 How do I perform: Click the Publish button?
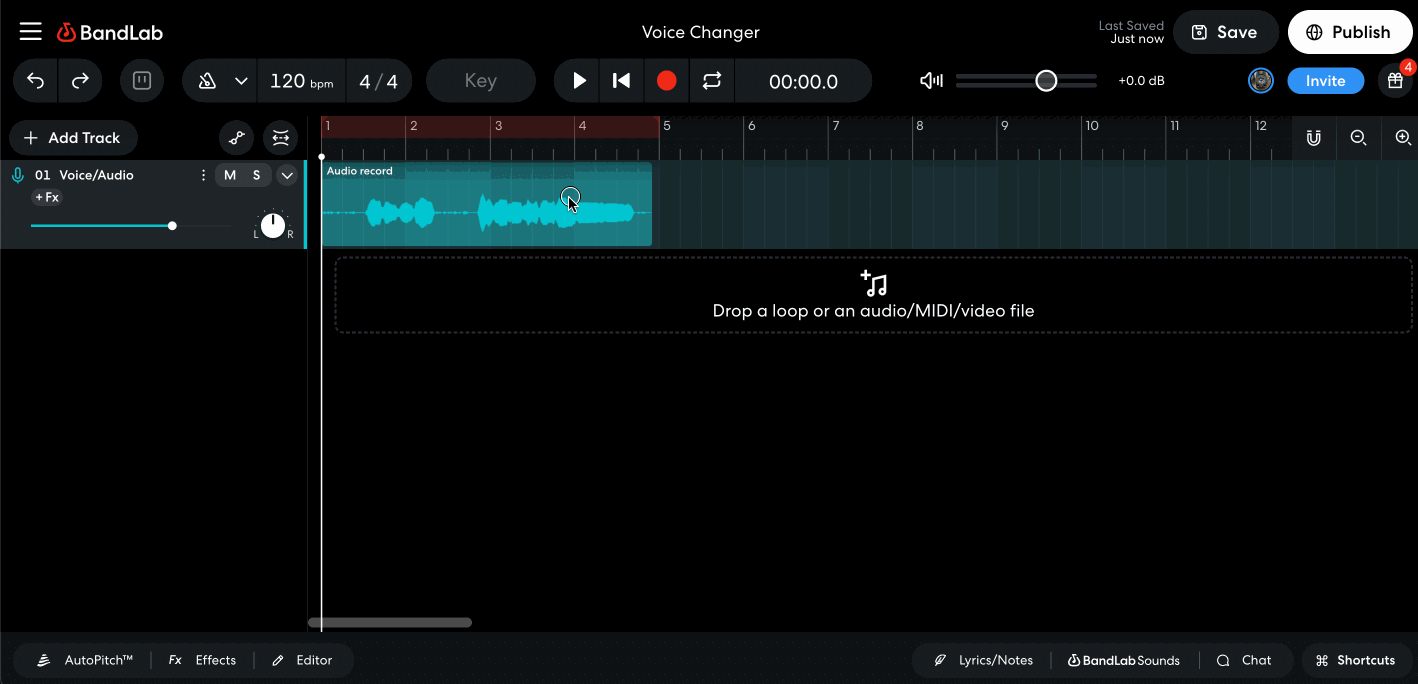tap(1350, 32)
